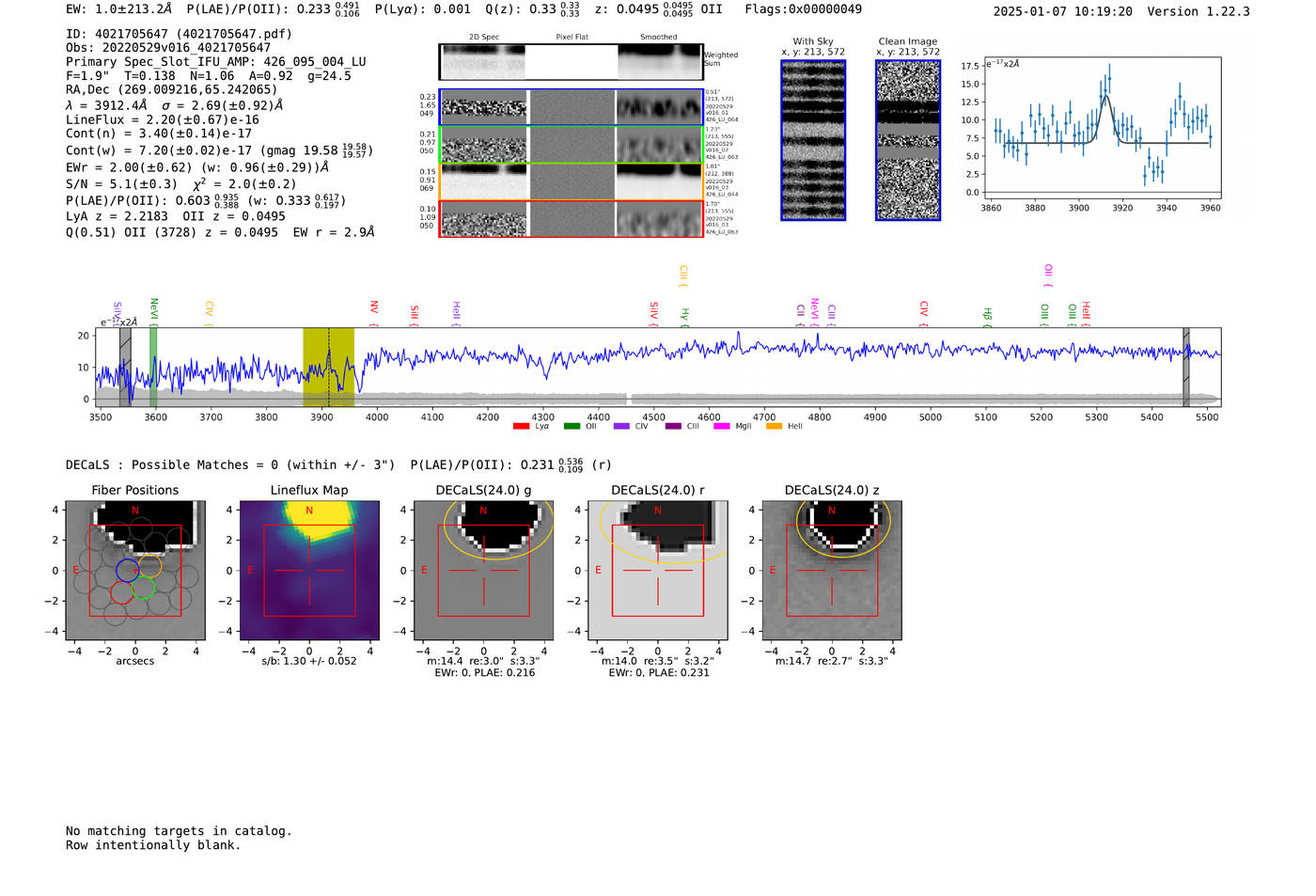
Task: Click the green Hβ line label
Action: [x=987, y=315]
